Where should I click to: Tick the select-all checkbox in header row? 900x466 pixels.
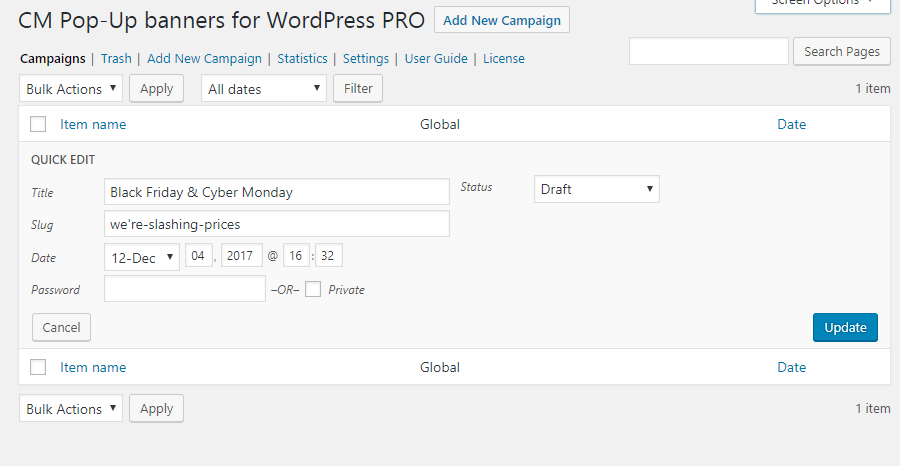tap(39, 125)
